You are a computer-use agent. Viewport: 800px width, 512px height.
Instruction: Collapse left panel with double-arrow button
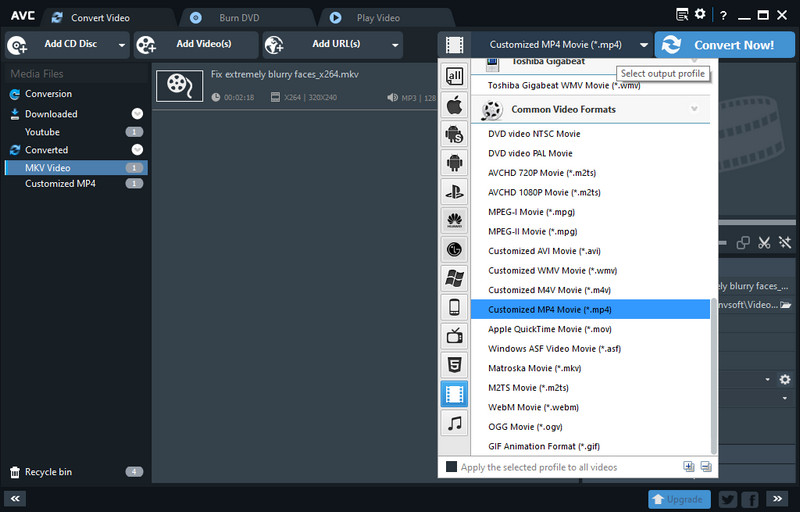pos(15,499)
